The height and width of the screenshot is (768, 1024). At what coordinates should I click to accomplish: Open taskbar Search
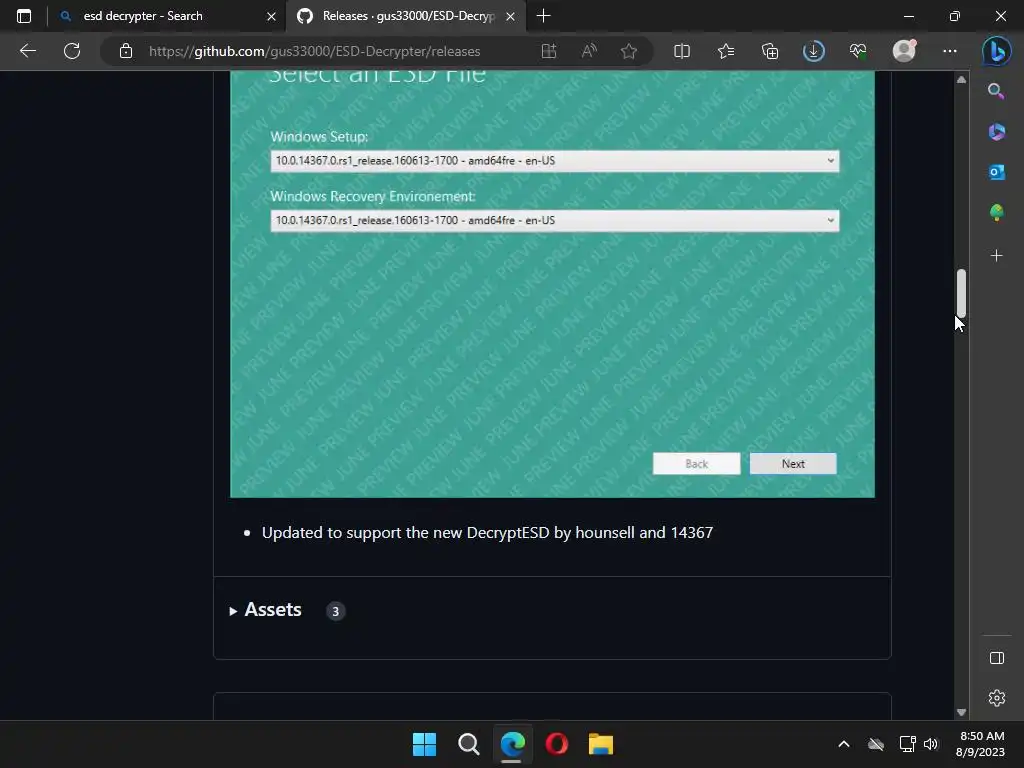coord(468,744)
